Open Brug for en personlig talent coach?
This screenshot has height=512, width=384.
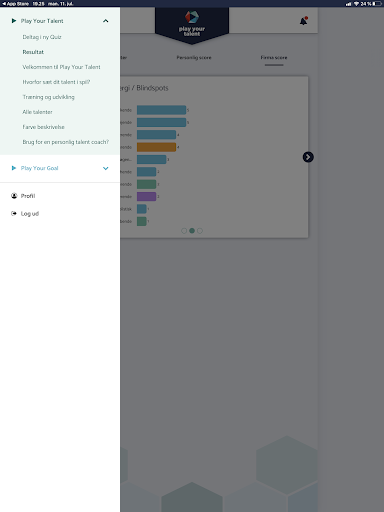coord(66,142)
